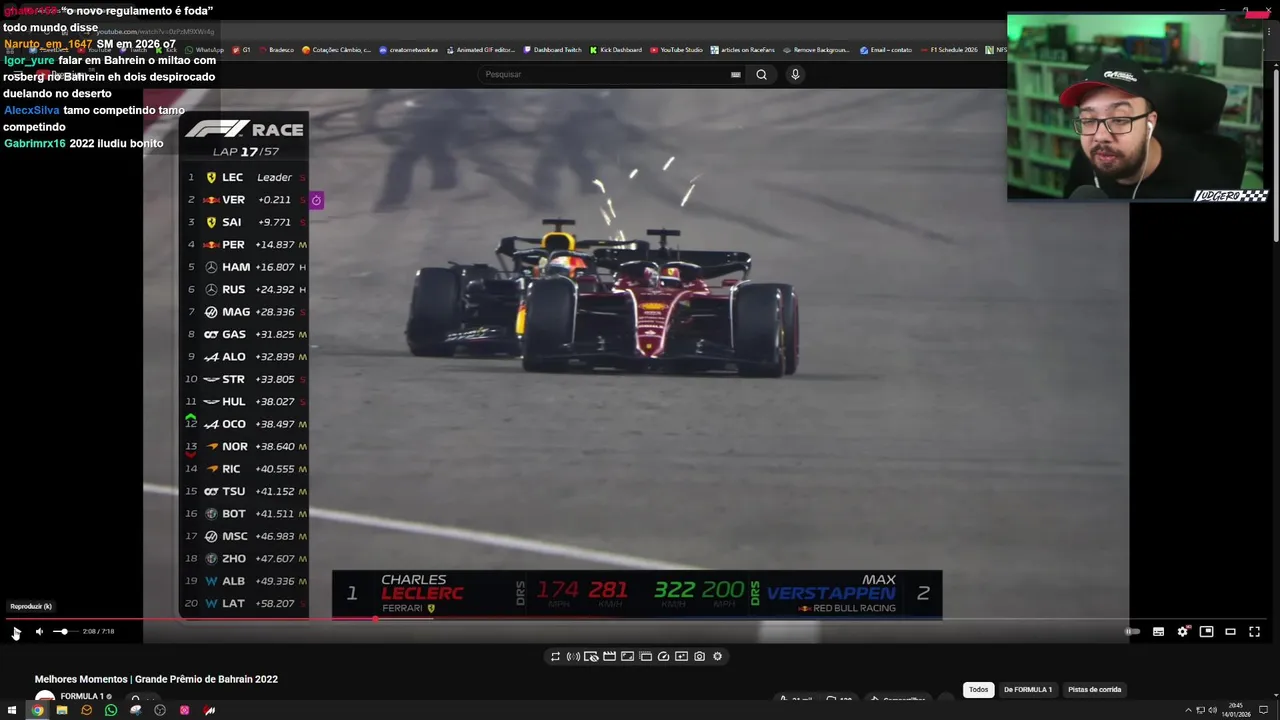Click the magnifying glass search button

pyautogui.click(x=761, y=74)
